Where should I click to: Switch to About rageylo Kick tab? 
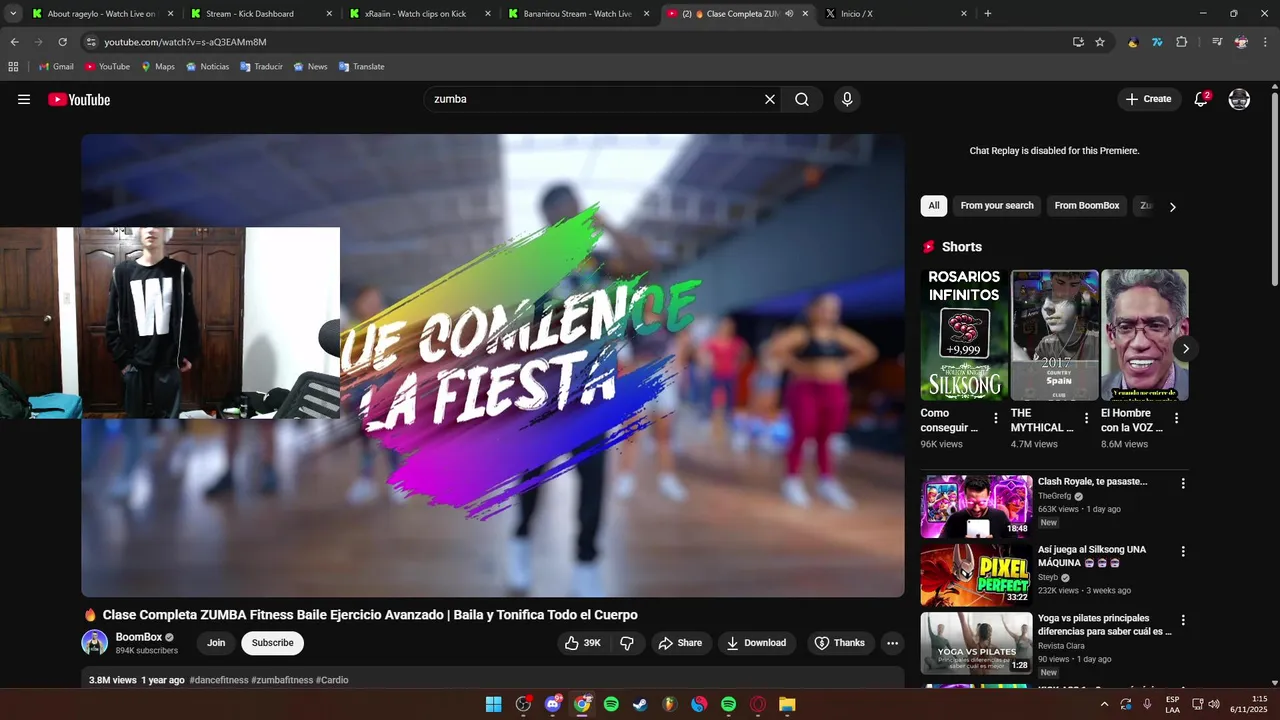[102, 14]
